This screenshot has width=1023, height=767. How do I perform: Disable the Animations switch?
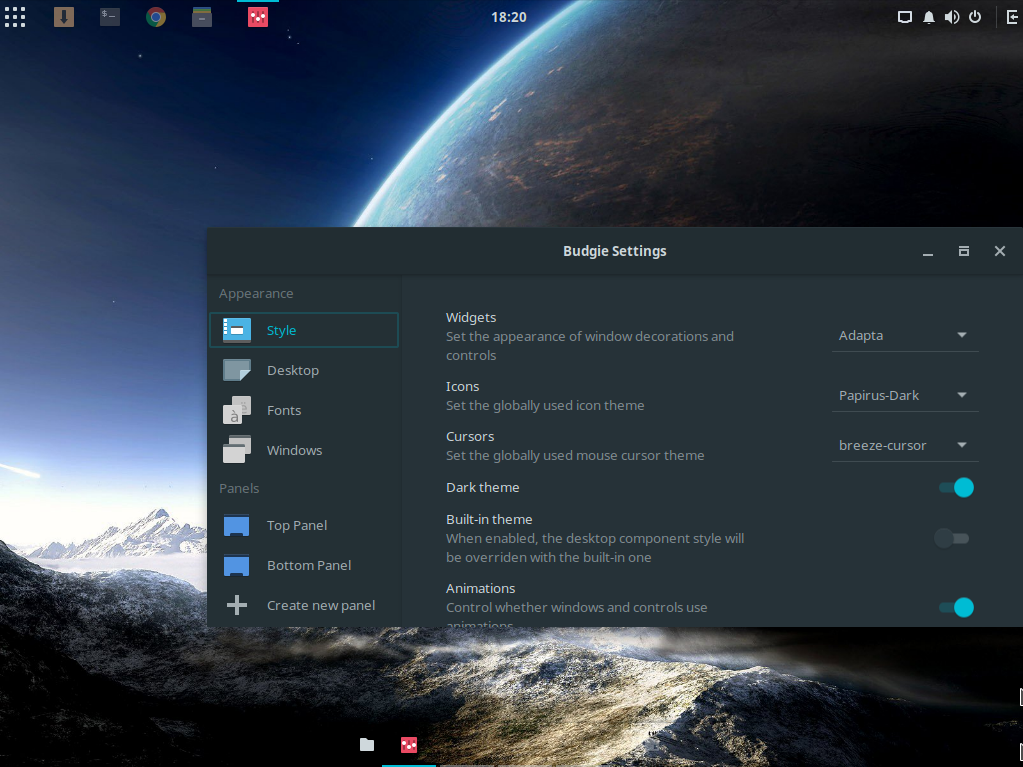pyautogui.click(x=956, y=607)
